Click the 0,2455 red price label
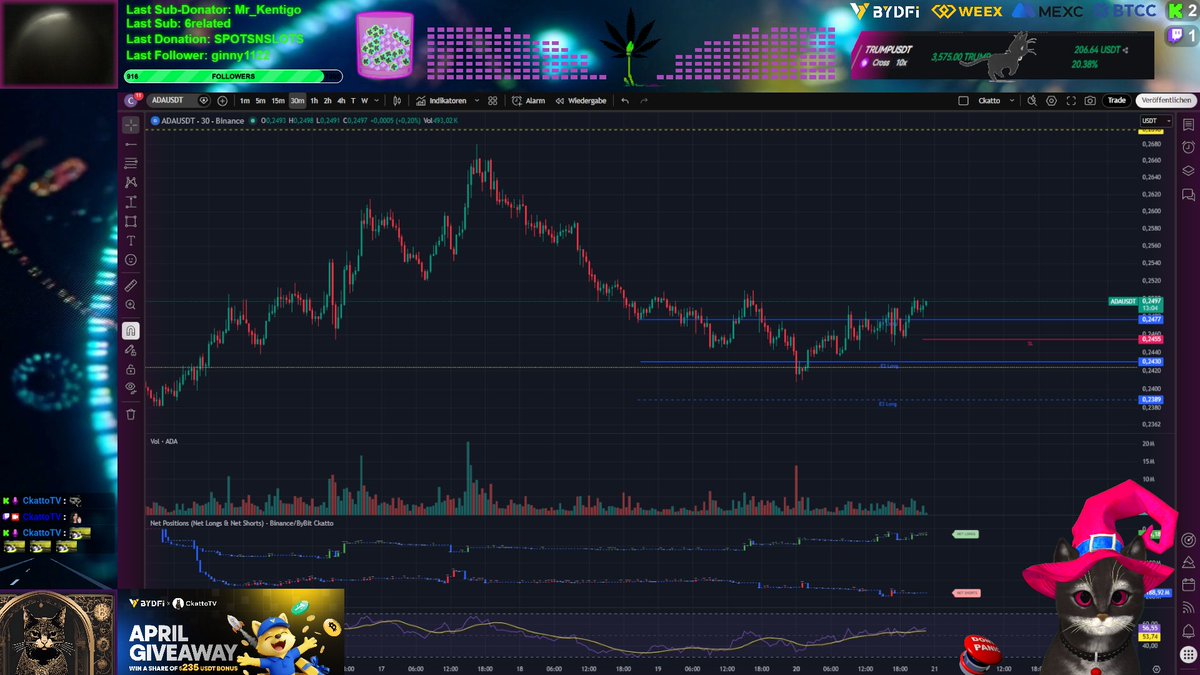 (1150, 340)
